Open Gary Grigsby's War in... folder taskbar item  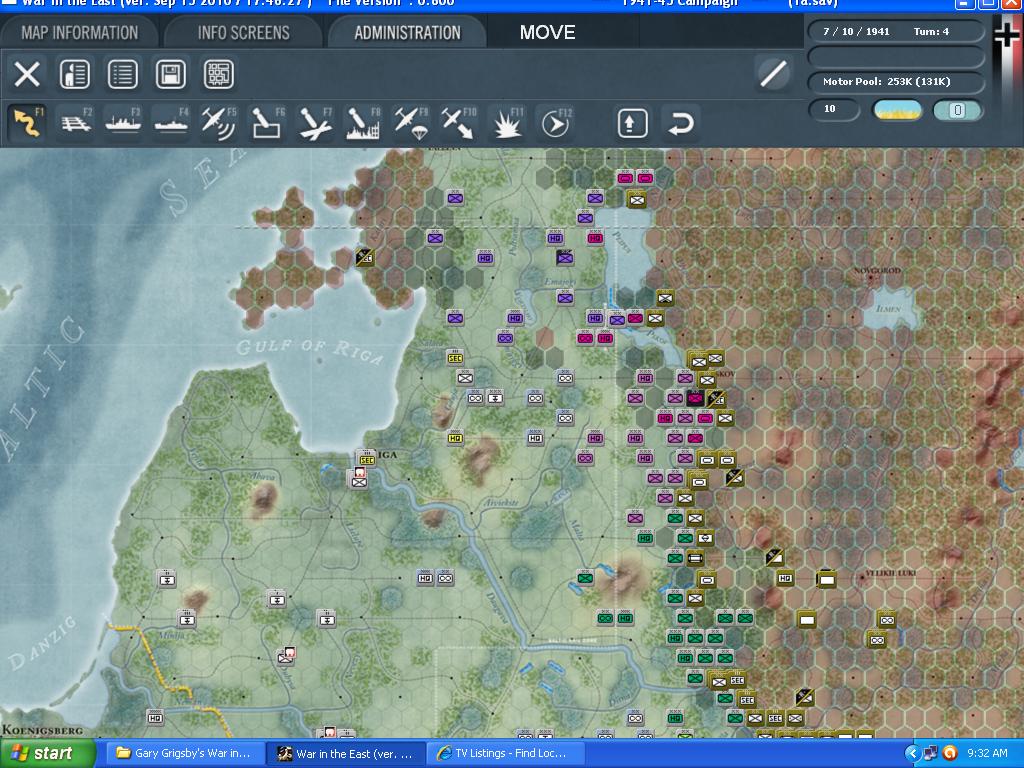pos(184,753)
